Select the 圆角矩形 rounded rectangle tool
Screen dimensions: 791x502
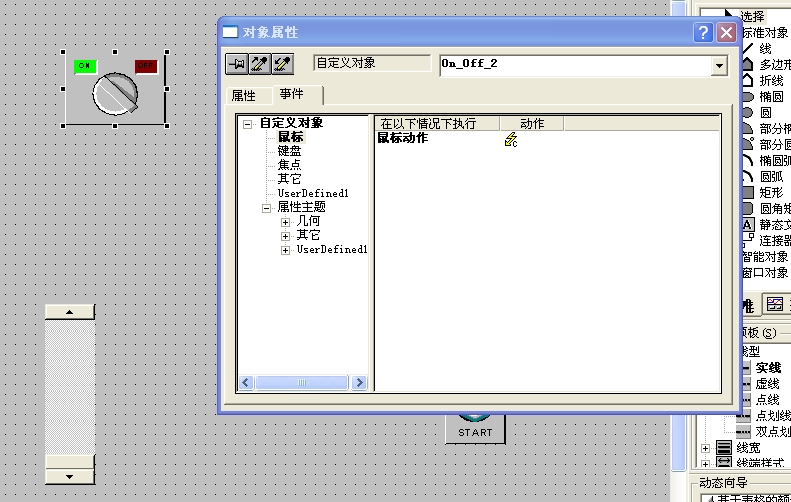click(748, 208)
